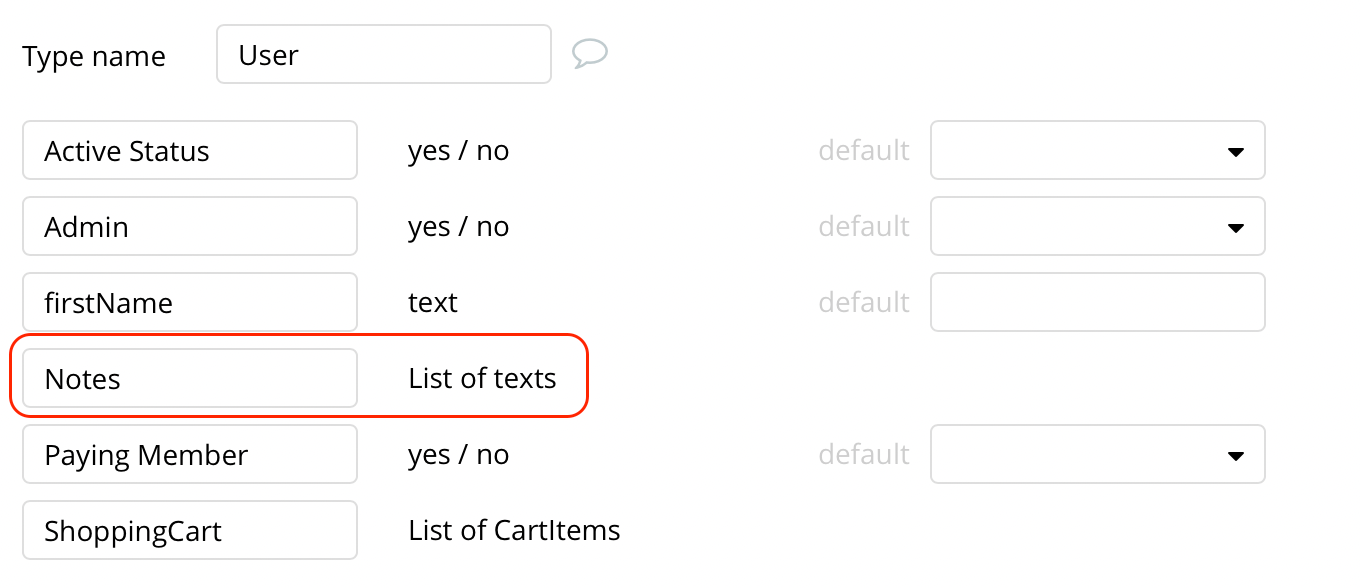Image resolution: width=1360 pixels, height=588 pixels.
Task: Click the yes / no type of Admin
Action: tap(458, 227)
